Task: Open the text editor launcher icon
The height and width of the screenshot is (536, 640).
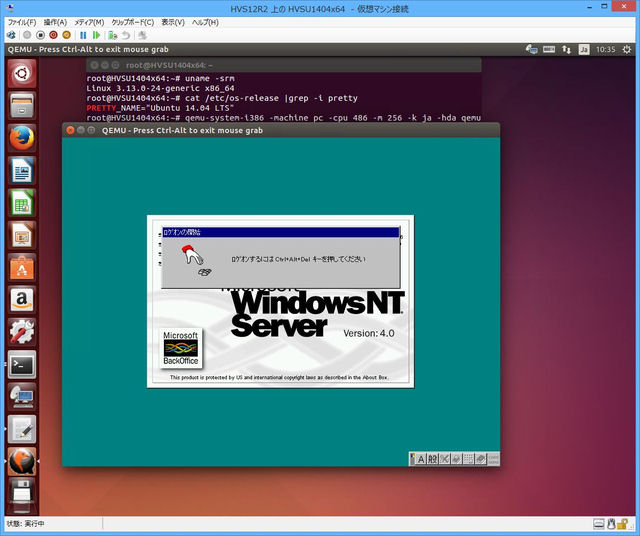Action: coord(22,429)
